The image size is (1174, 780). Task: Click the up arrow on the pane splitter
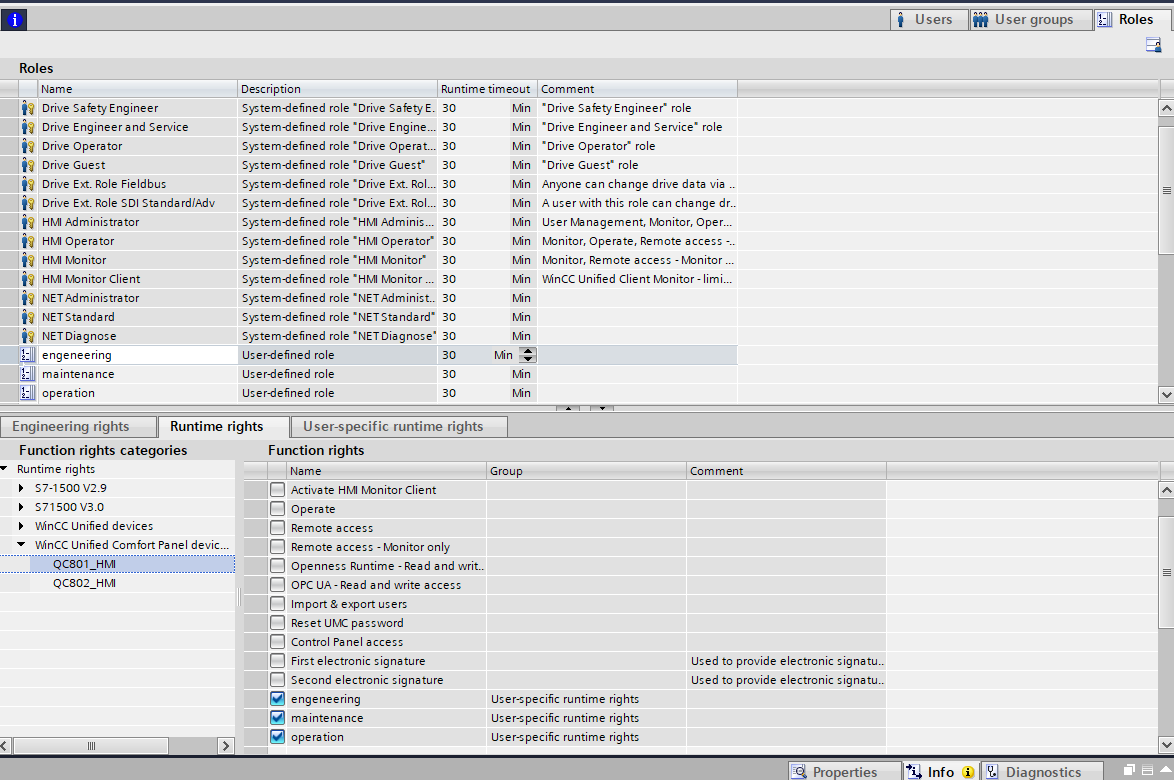click(568, 409)
